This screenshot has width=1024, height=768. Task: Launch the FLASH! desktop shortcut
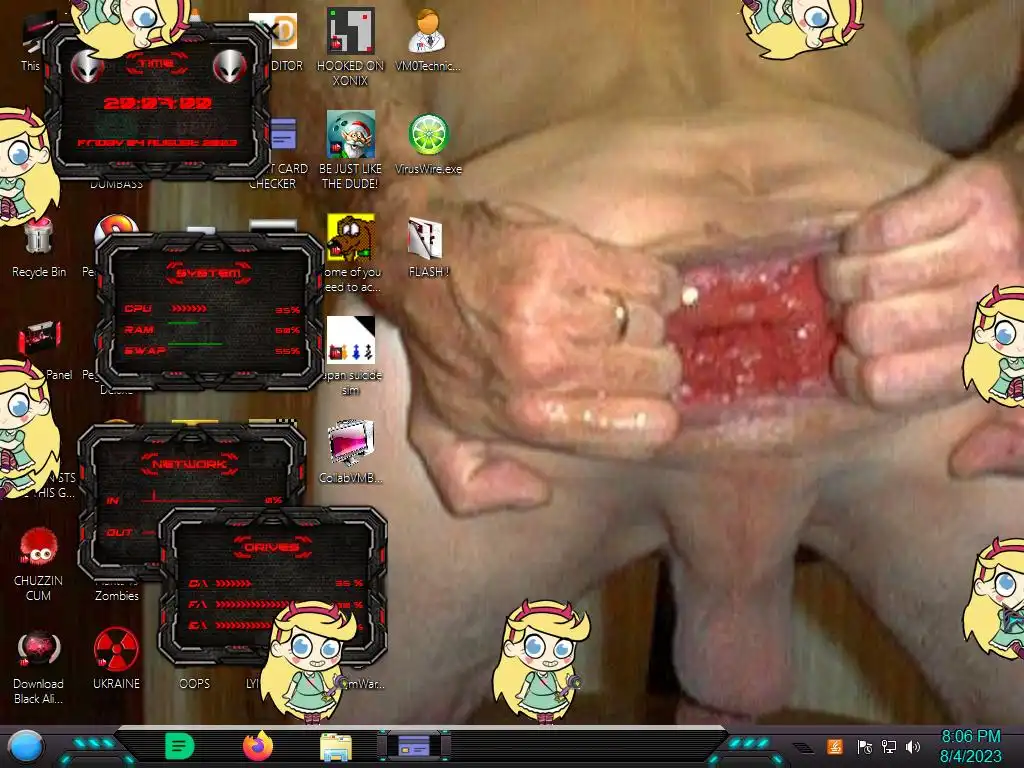tap(428, 247)
